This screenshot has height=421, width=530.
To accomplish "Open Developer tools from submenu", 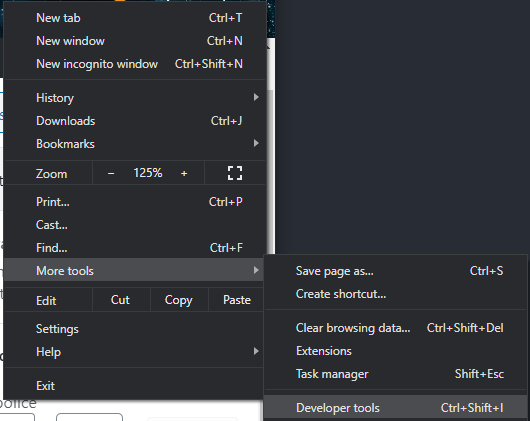I will [395, 407].
